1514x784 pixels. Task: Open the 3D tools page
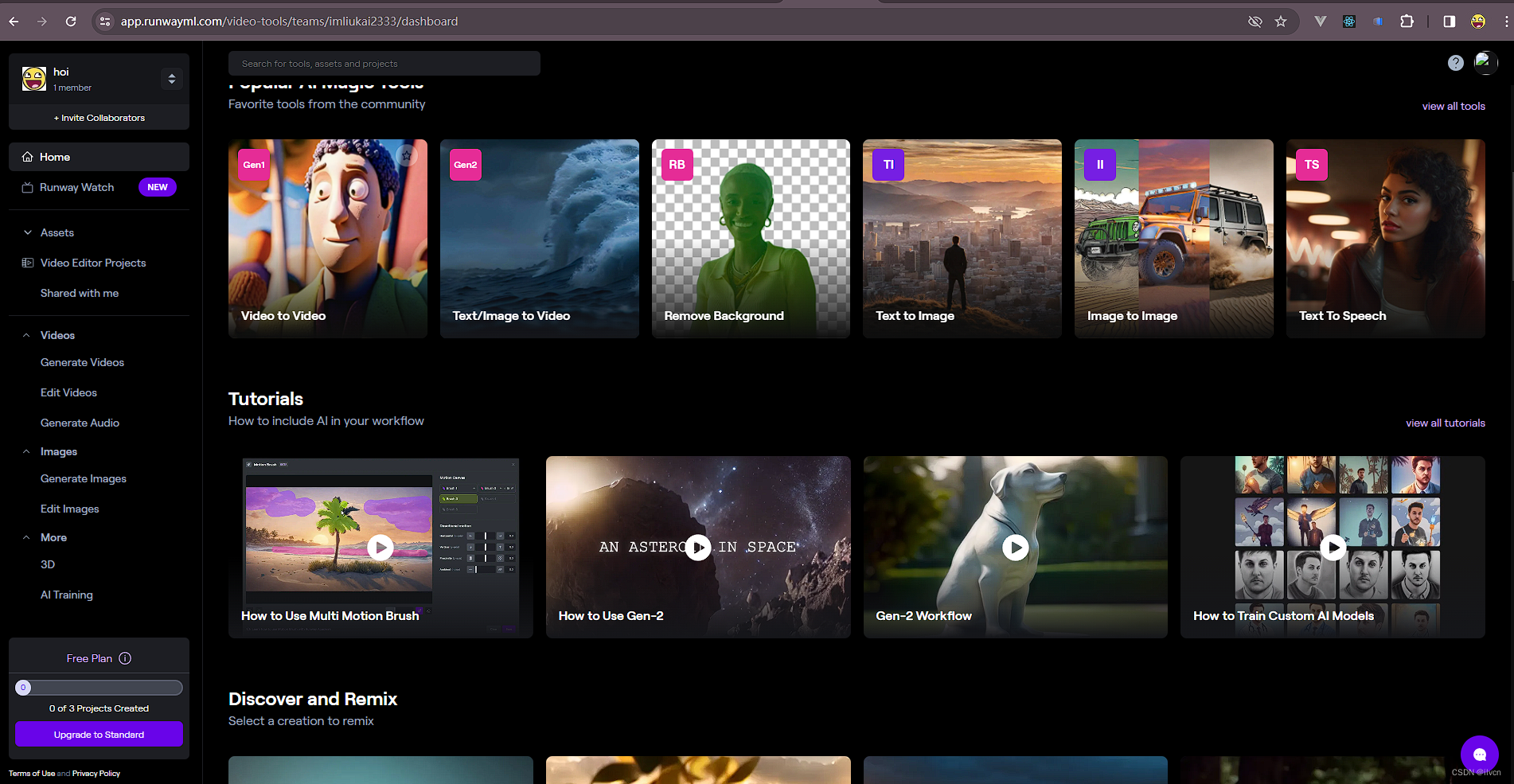(48, 564)
